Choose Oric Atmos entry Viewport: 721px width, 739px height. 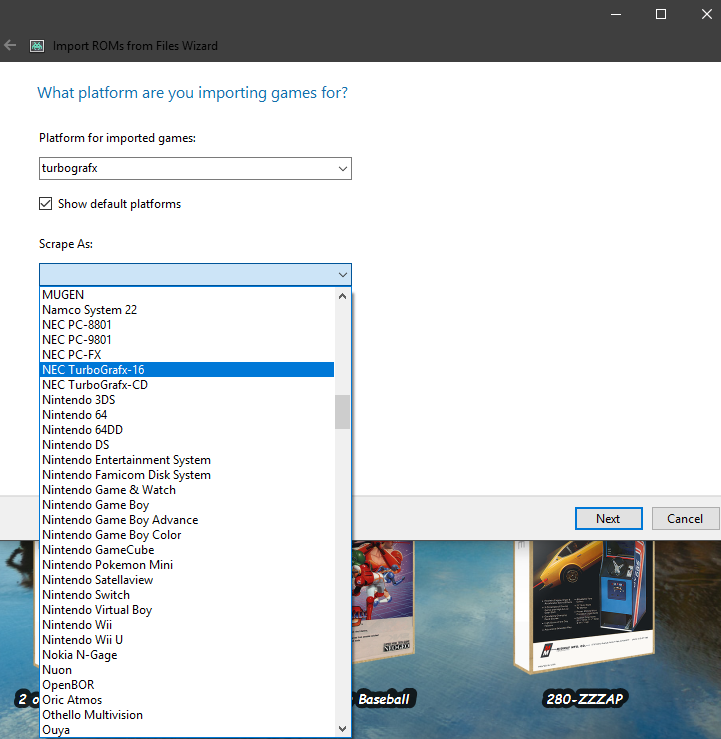(188, 700)
